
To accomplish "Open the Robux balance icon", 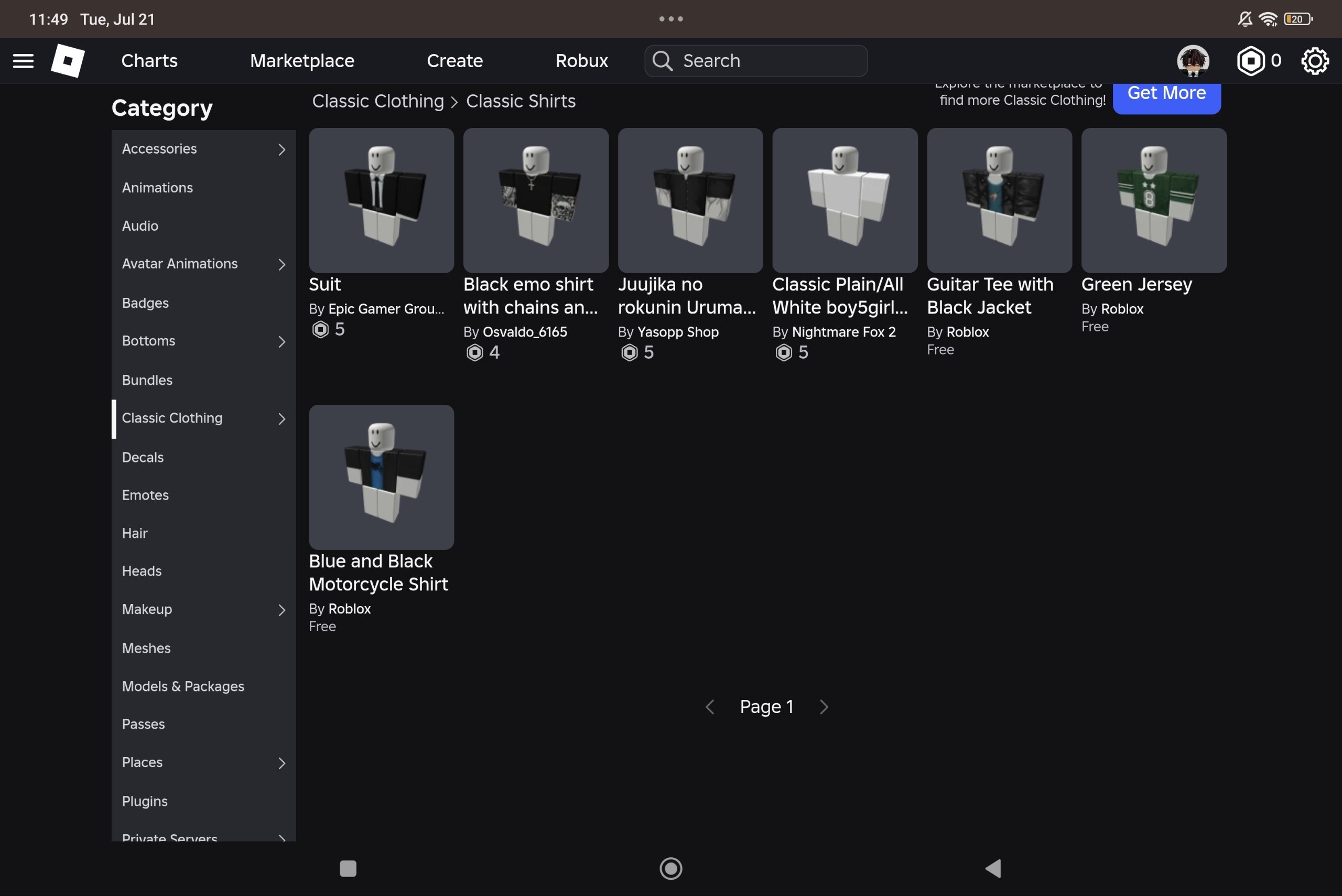I will tap(1250, 61).
